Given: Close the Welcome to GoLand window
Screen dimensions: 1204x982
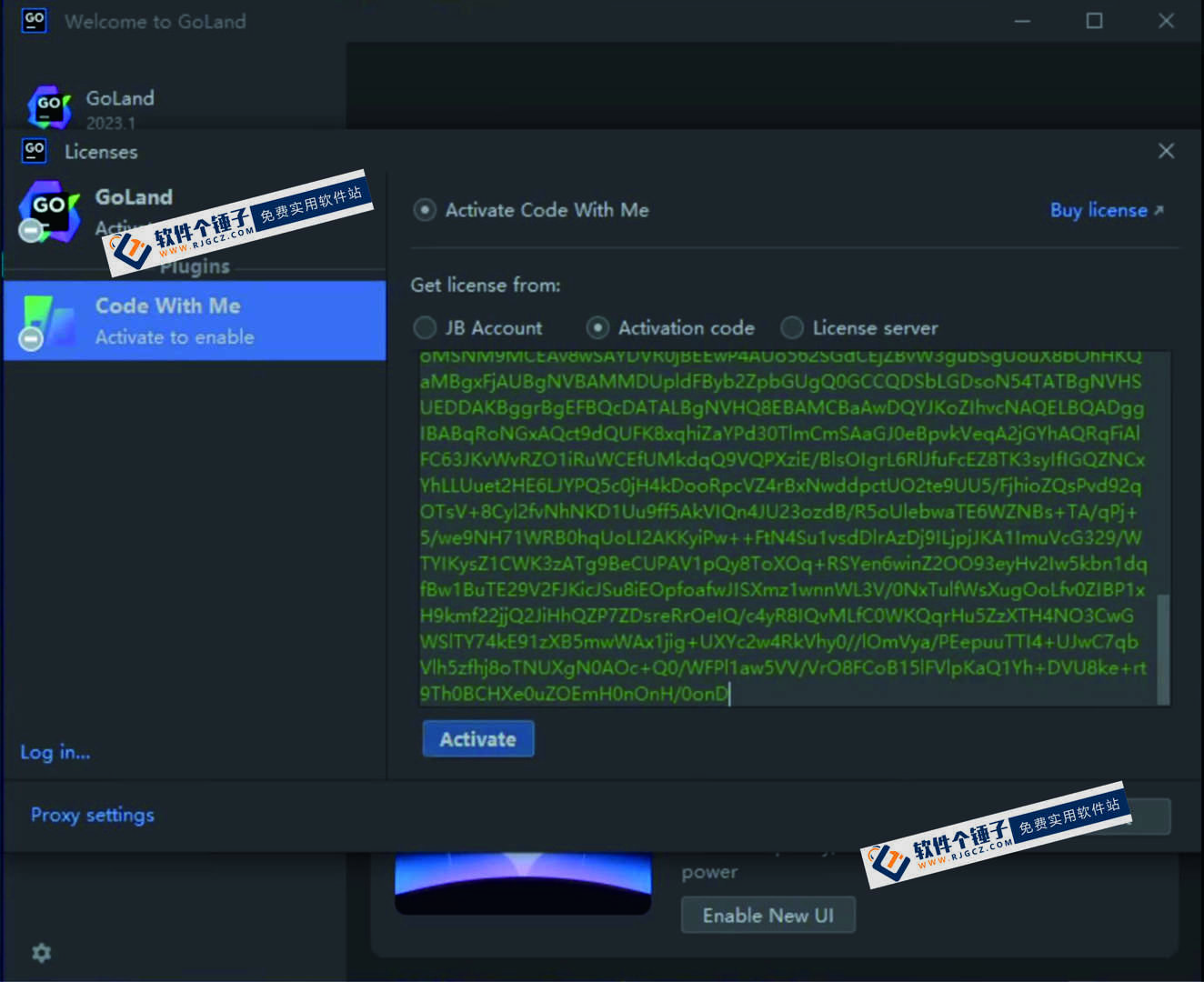Looking at the screenshot, I should [x=1167, y=20].
